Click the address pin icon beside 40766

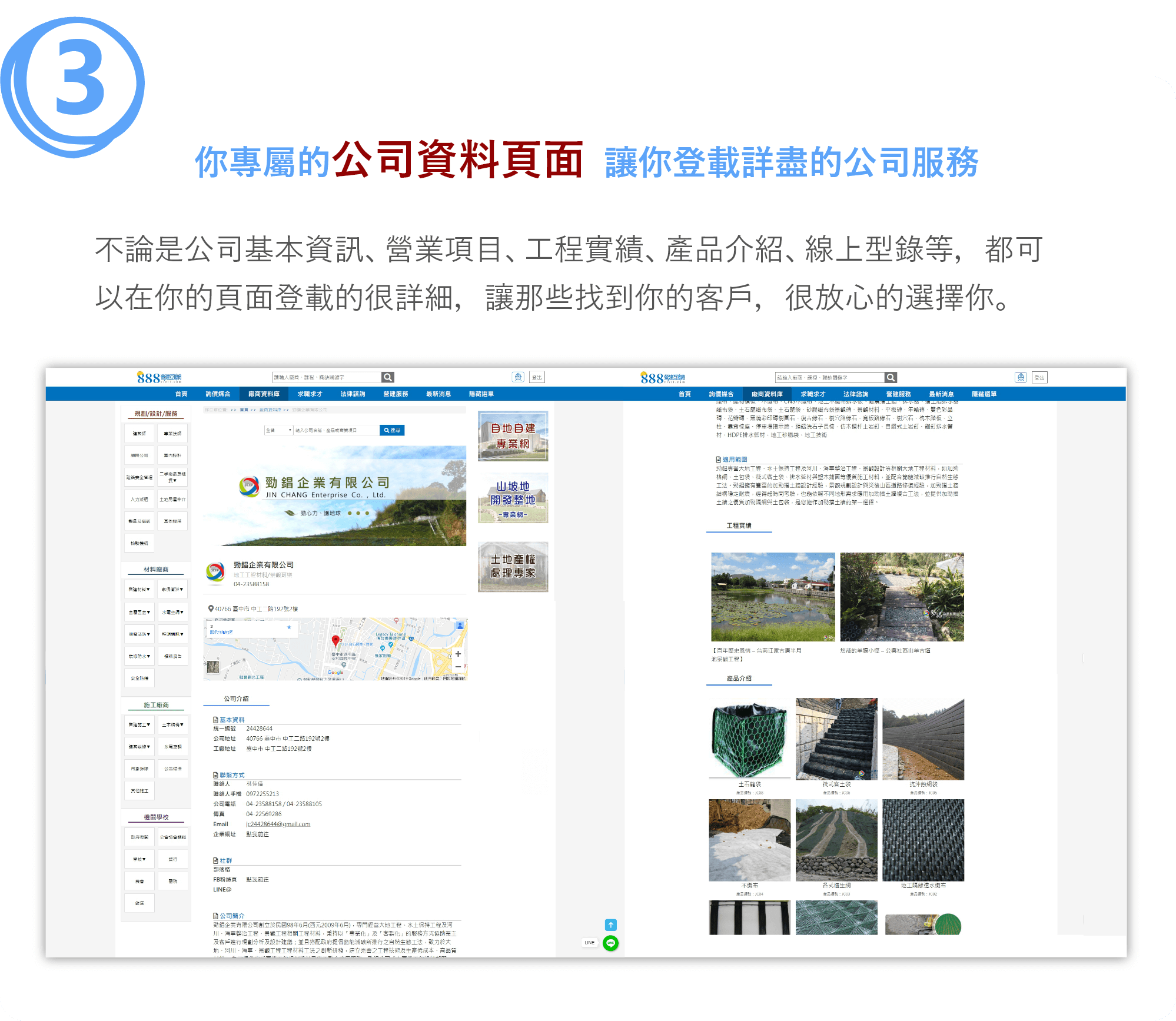pyautogui.click(x=211, y=608)
